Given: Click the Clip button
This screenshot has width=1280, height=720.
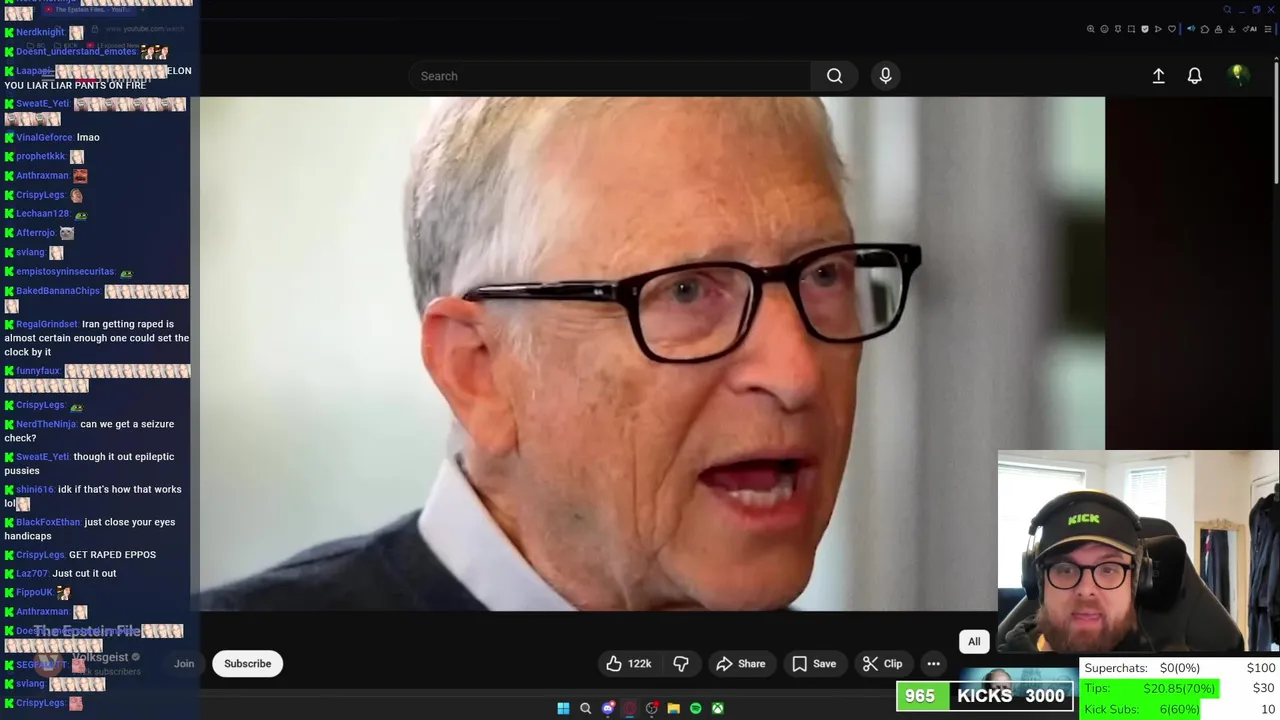Looking at the screenshot, I should pos(883,664).
